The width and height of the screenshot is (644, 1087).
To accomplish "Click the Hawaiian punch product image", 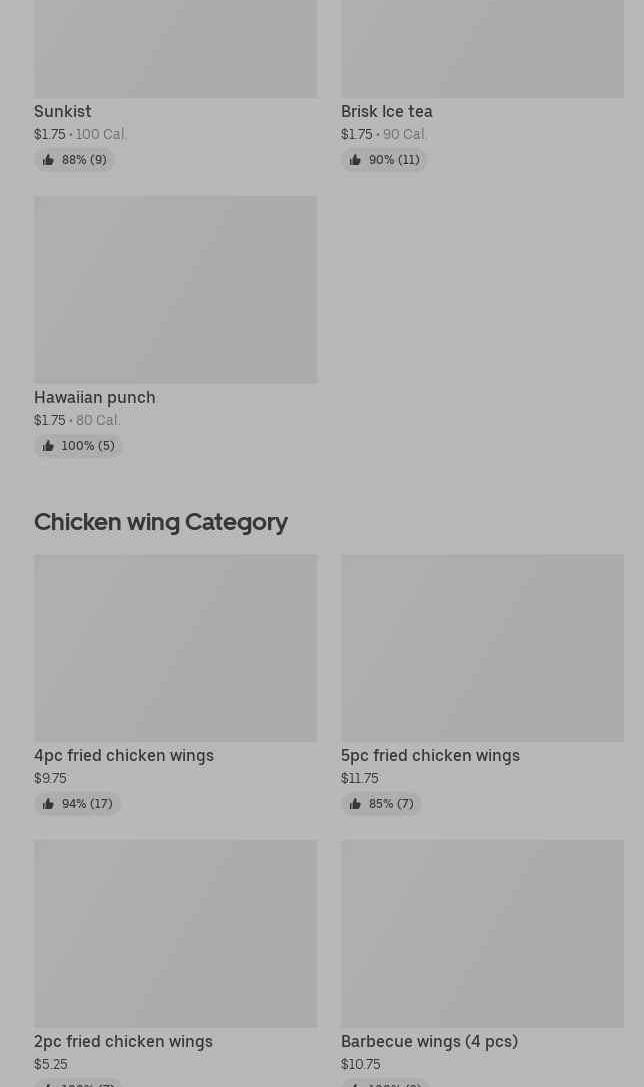I will pyautogui.click(x=175, y=289).
